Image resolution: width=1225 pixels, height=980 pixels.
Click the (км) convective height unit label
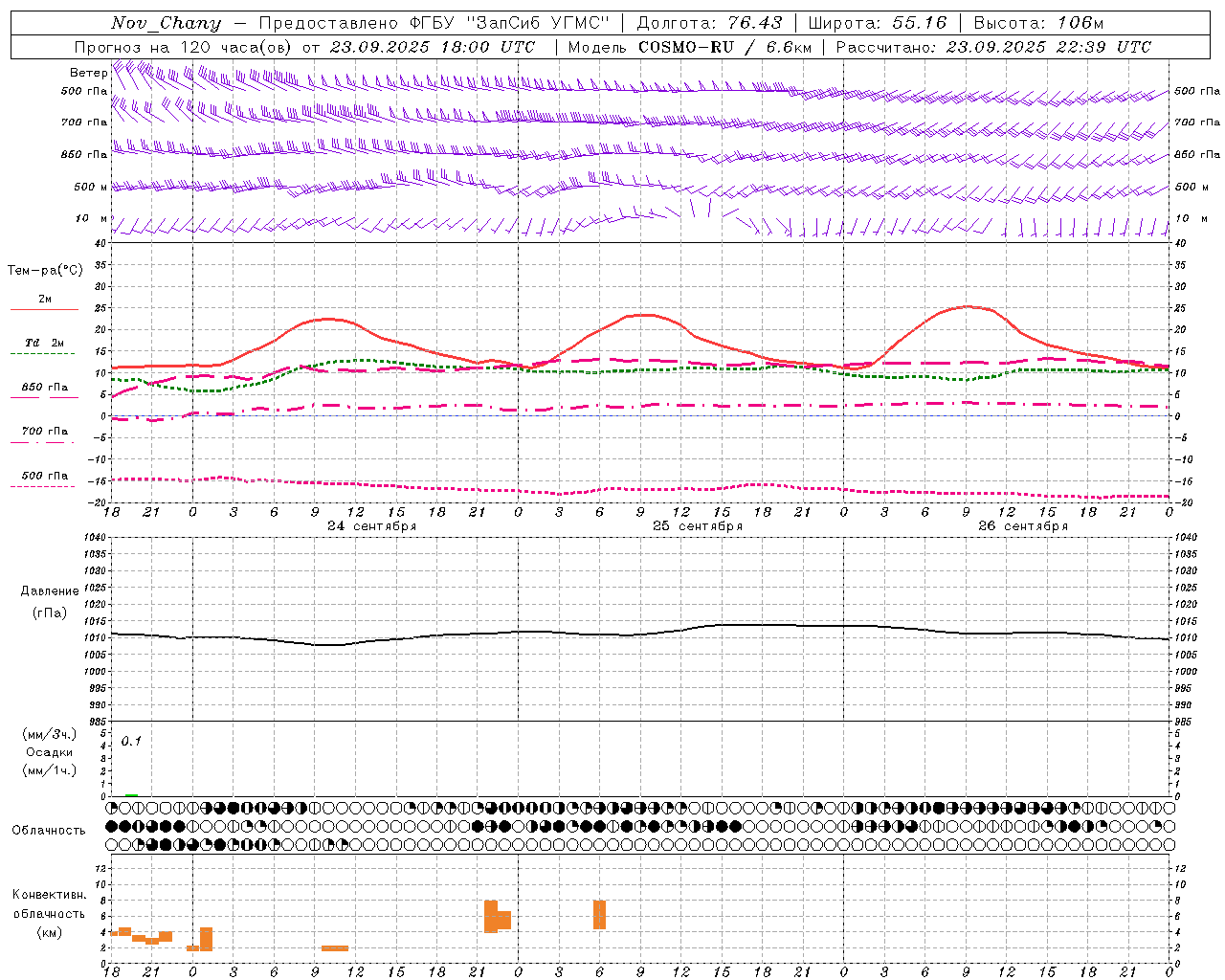[50, 932]
